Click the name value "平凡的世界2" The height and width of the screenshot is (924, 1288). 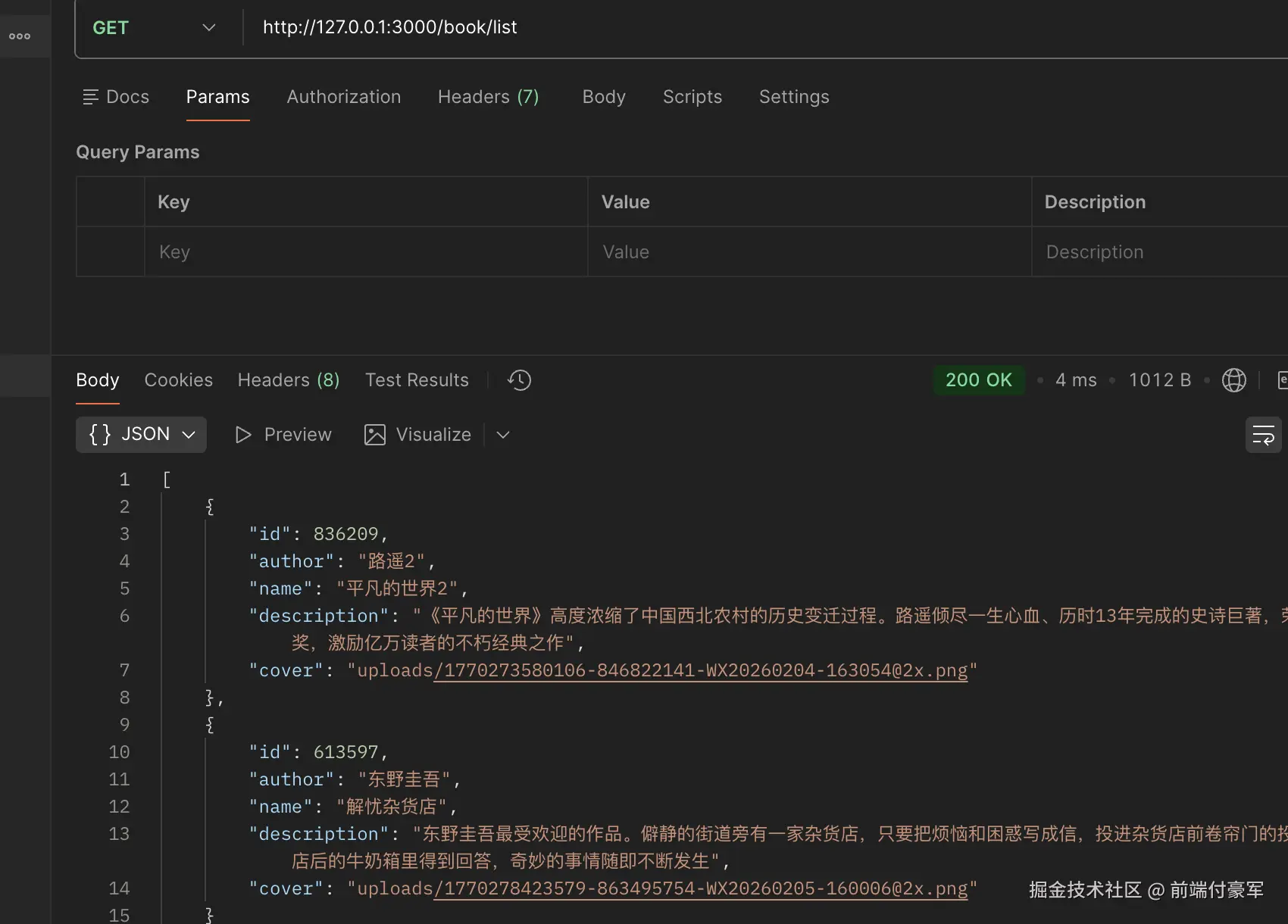(397, 589)
